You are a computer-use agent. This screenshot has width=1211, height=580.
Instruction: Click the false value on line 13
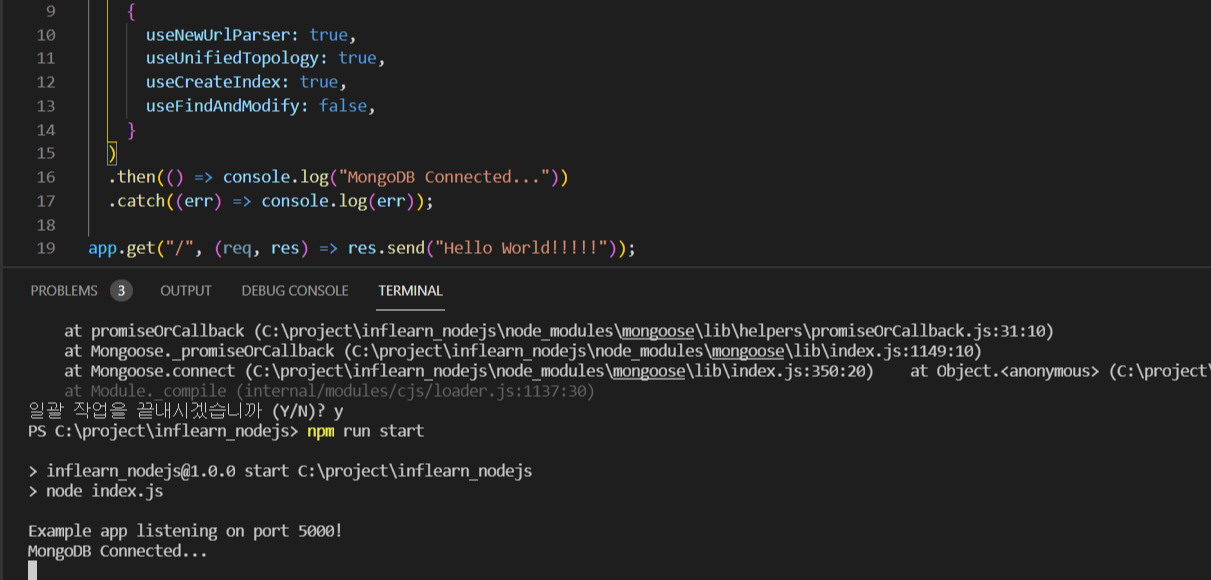click(x=343, y=106)
